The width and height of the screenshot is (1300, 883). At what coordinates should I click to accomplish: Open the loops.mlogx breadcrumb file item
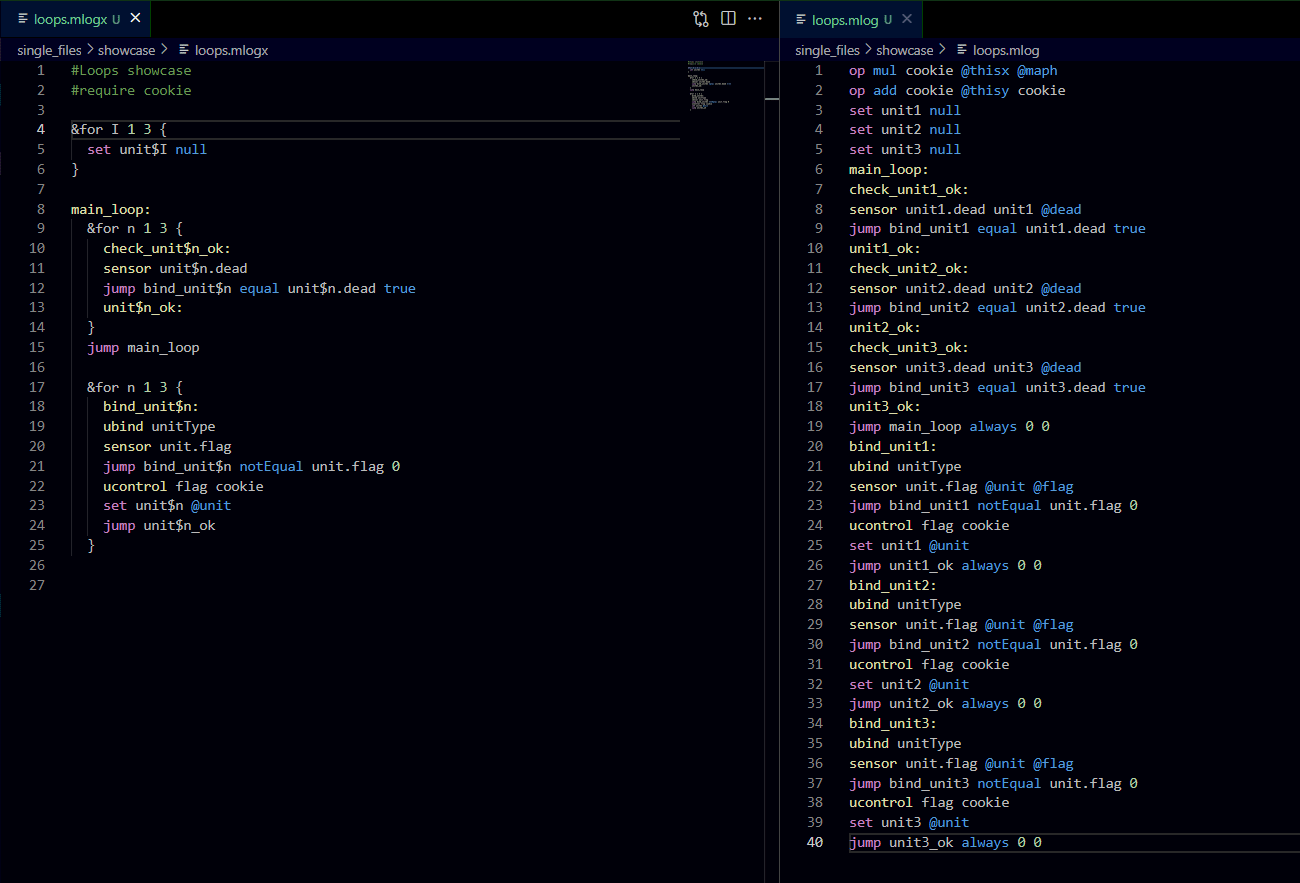click(x=223, y=50)
